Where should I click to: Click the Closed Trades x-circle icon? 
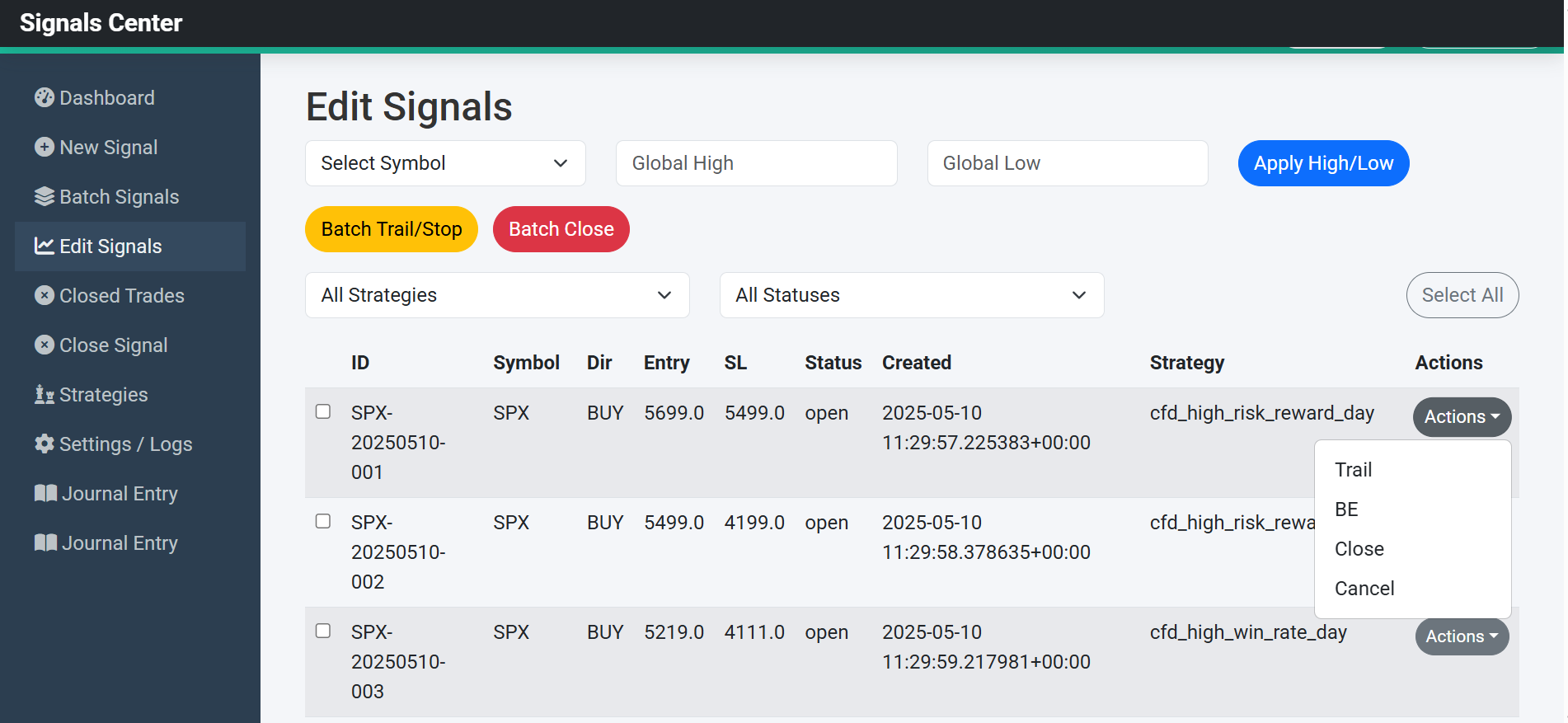pyautogui.click(x=45, y=295)
